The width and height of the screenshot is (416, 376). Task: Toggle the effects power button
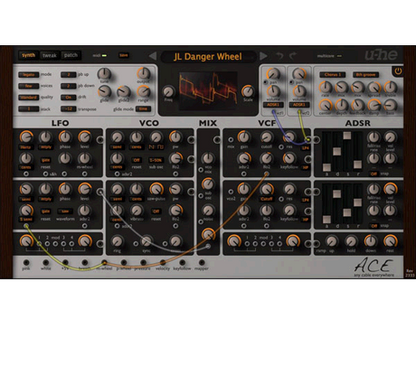point(398,71)
